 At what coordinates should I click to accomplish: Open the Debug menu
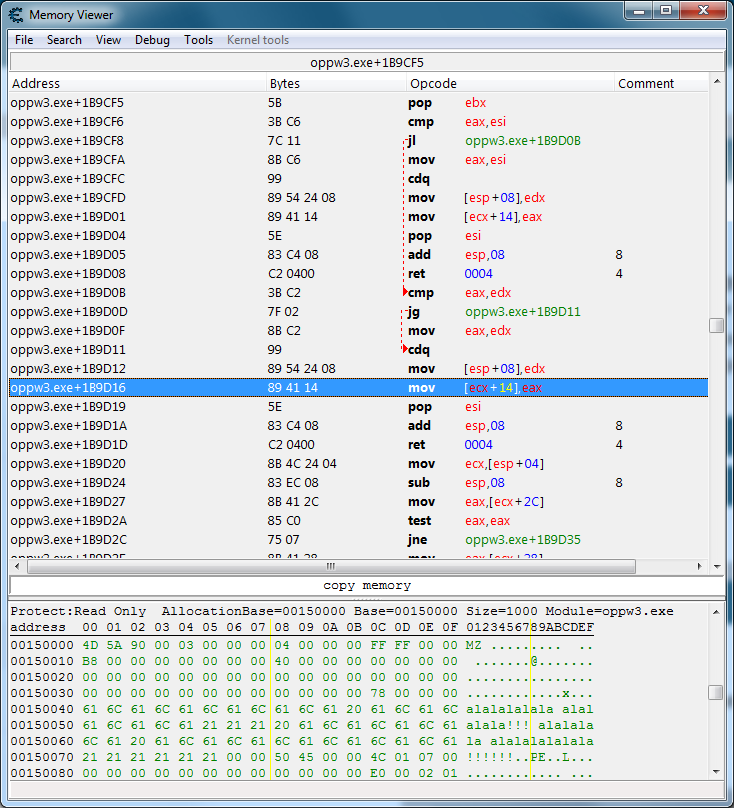point(152,40)
